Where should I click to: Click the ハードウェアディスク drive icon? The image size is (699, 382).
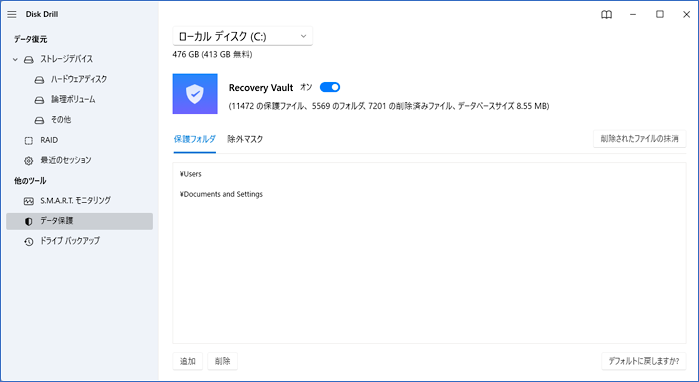coord(39,80)
